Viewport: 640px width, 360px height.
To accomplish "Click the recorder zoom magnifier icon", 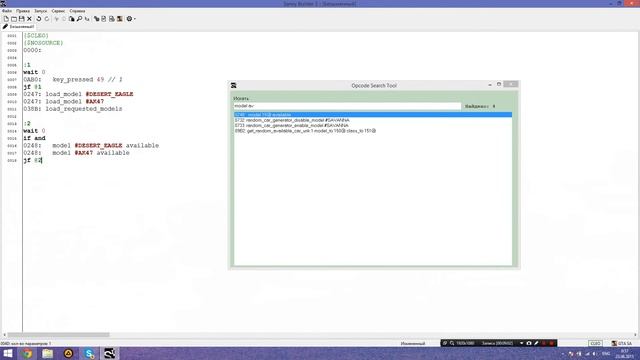I will (x=452, y=343).
